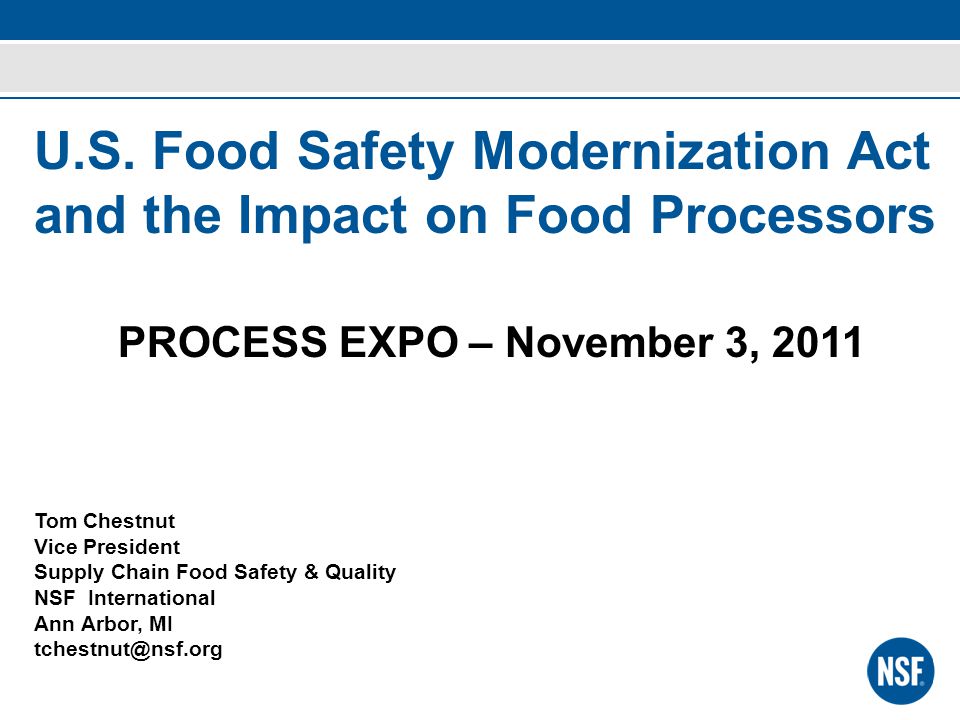Screen dimensions: 960x720
Task: Click the tchestnut@nsf.org email address
Action: tap(128, 649)
